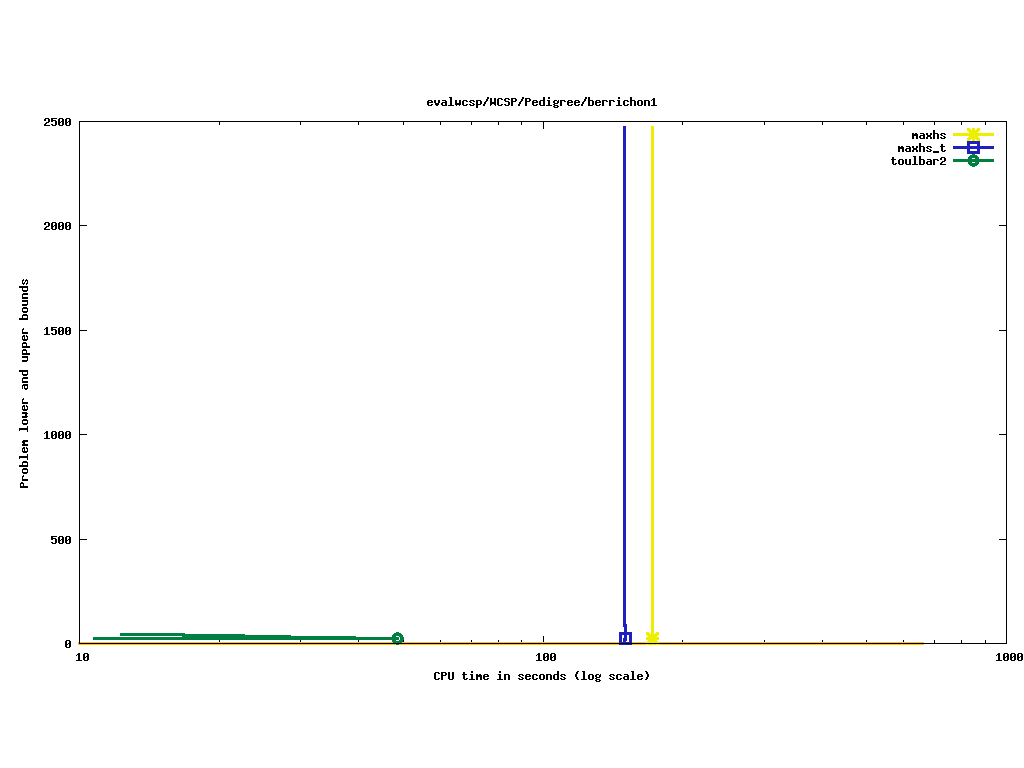Screen dimensions: 1024x768
Task: Click the yellow star data point near the x-axis
Action: [652, 637]
